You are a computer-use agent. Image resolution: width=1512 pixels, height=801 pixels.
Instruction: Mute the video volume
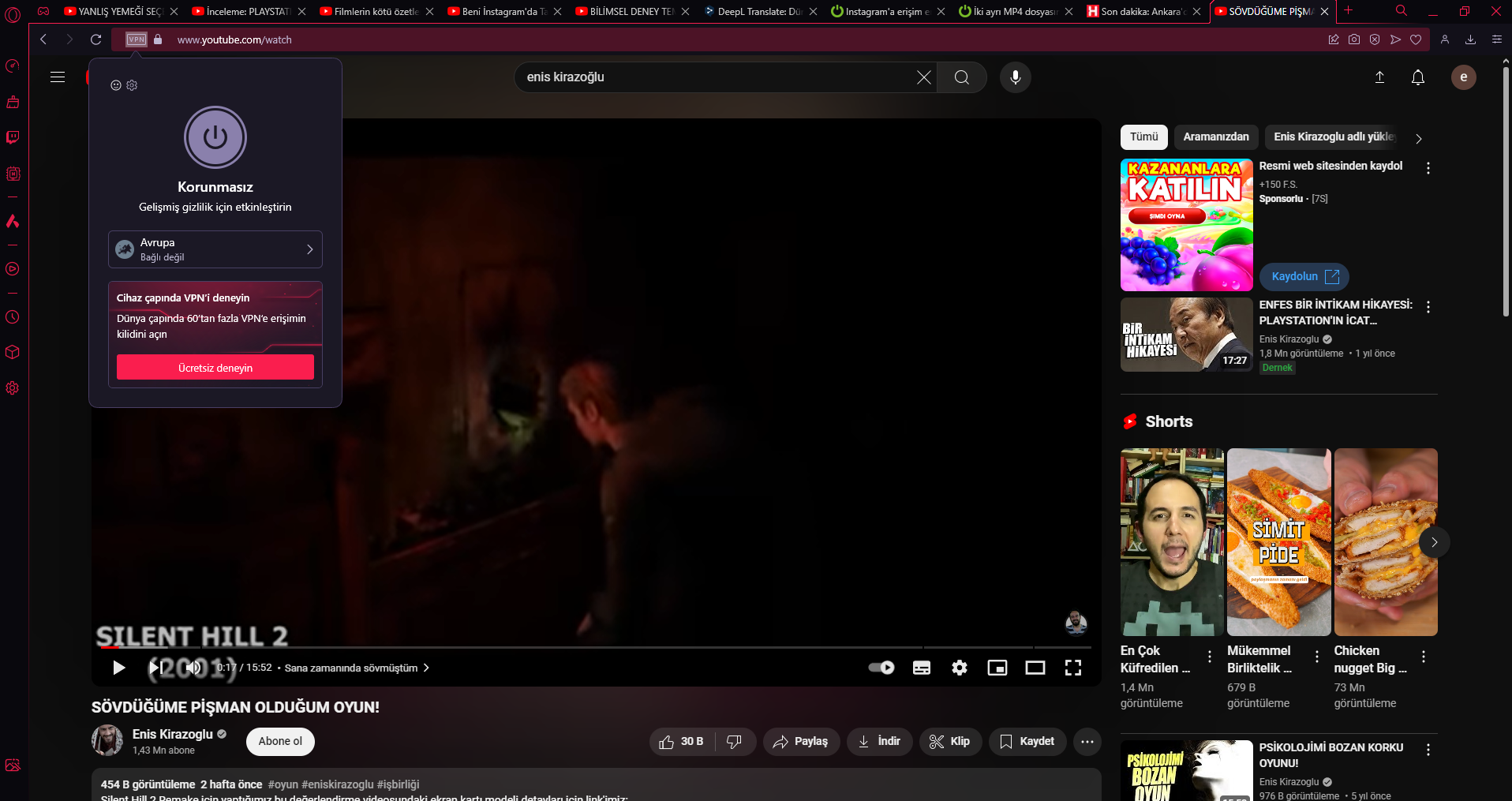193,668
